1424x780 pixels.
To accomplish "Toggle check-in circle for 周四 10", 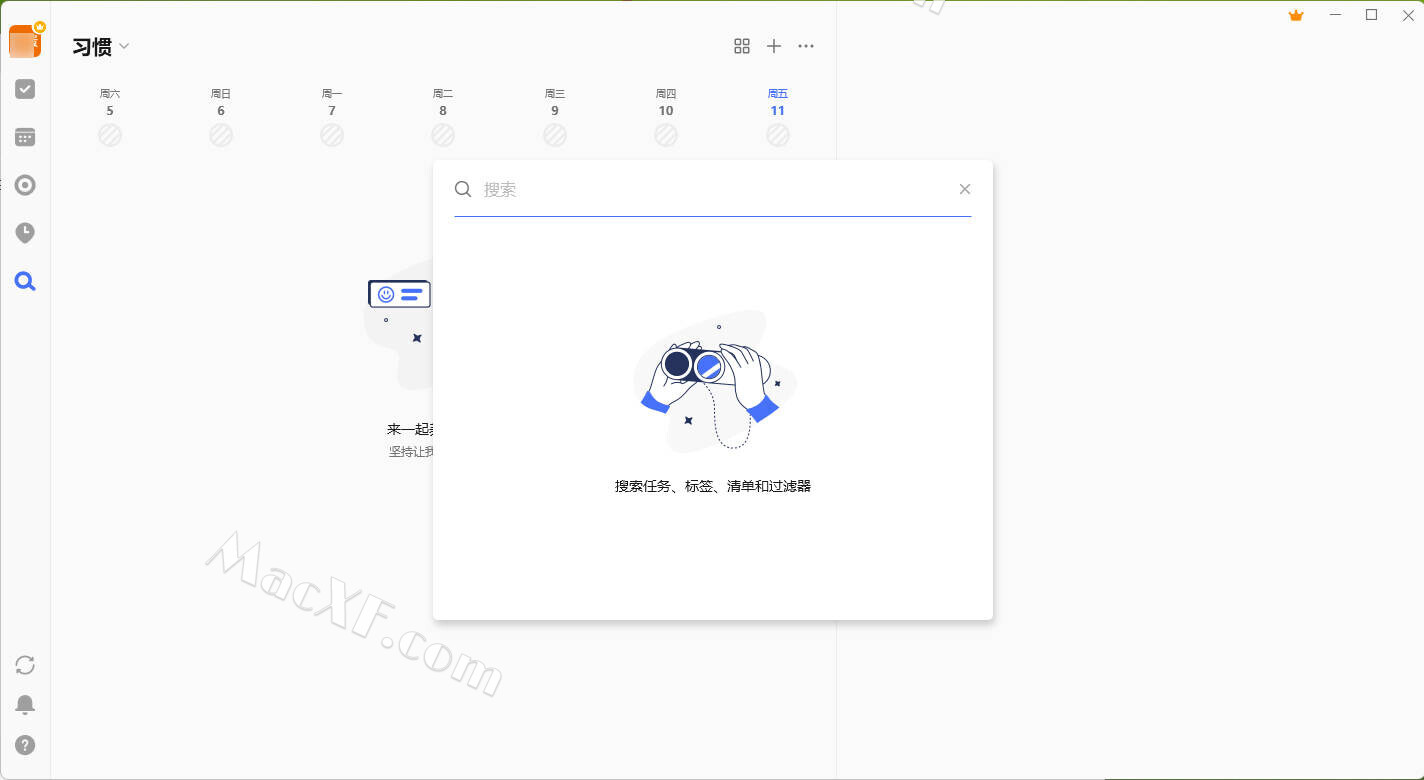I will 666,135.
